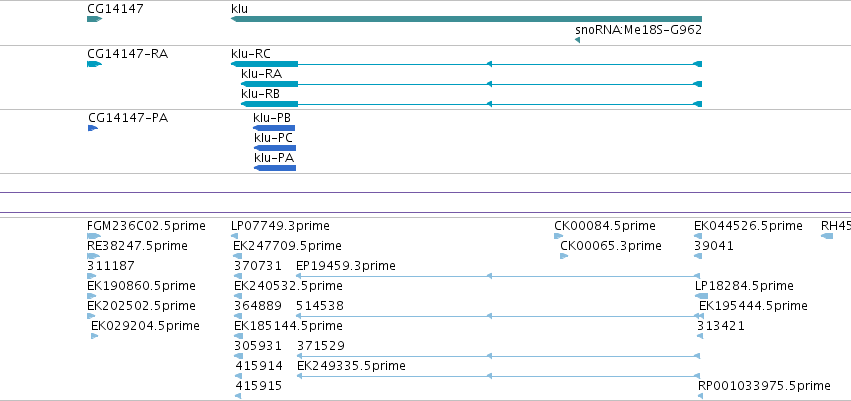This screenshot has width=851, height=401.
Task: Select the klu-PB protein bar
Action: (x=274, y=128)
